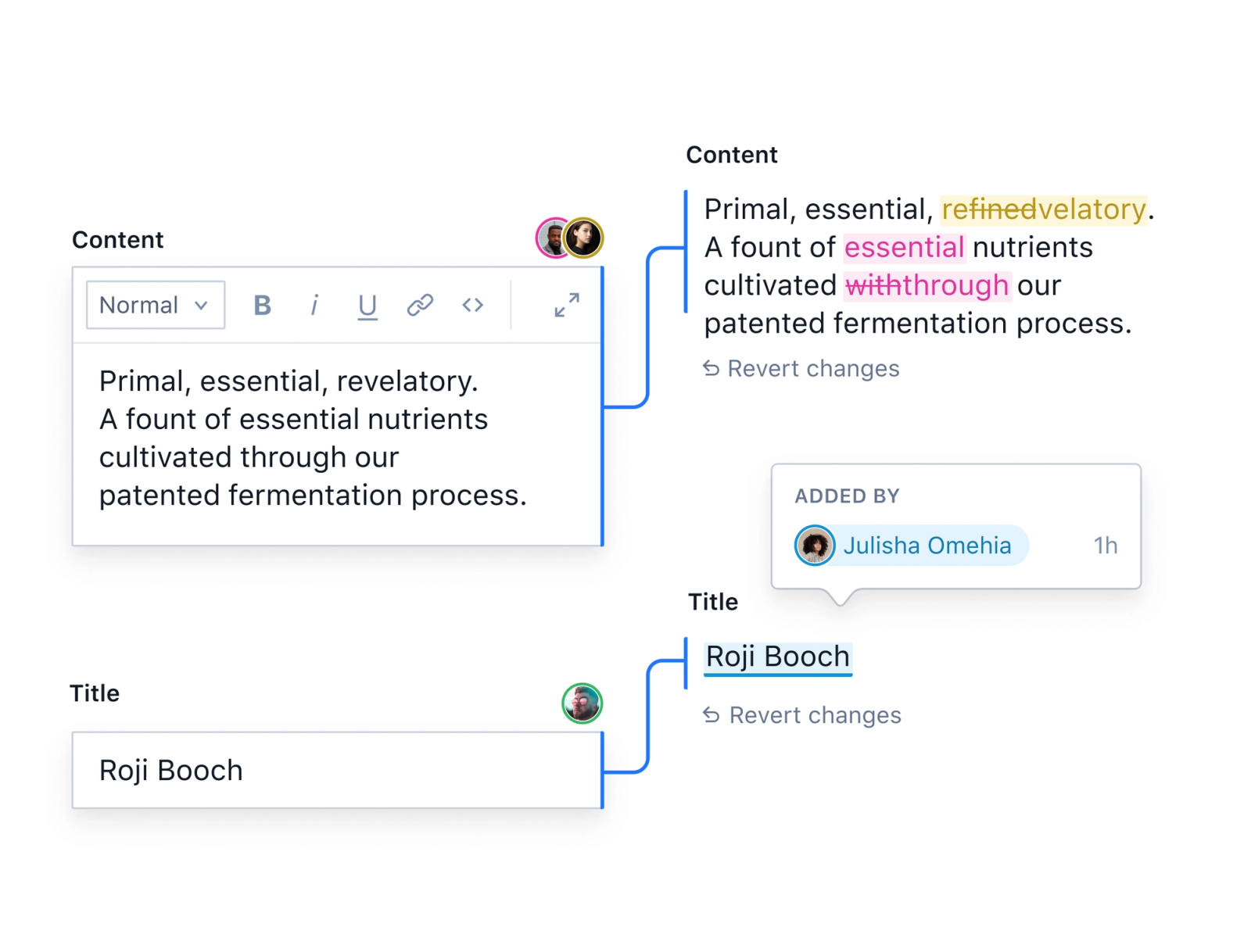Expand the Content editor to fullscreen
This screenshot has width=1251, height=952.
pos(567,305)
